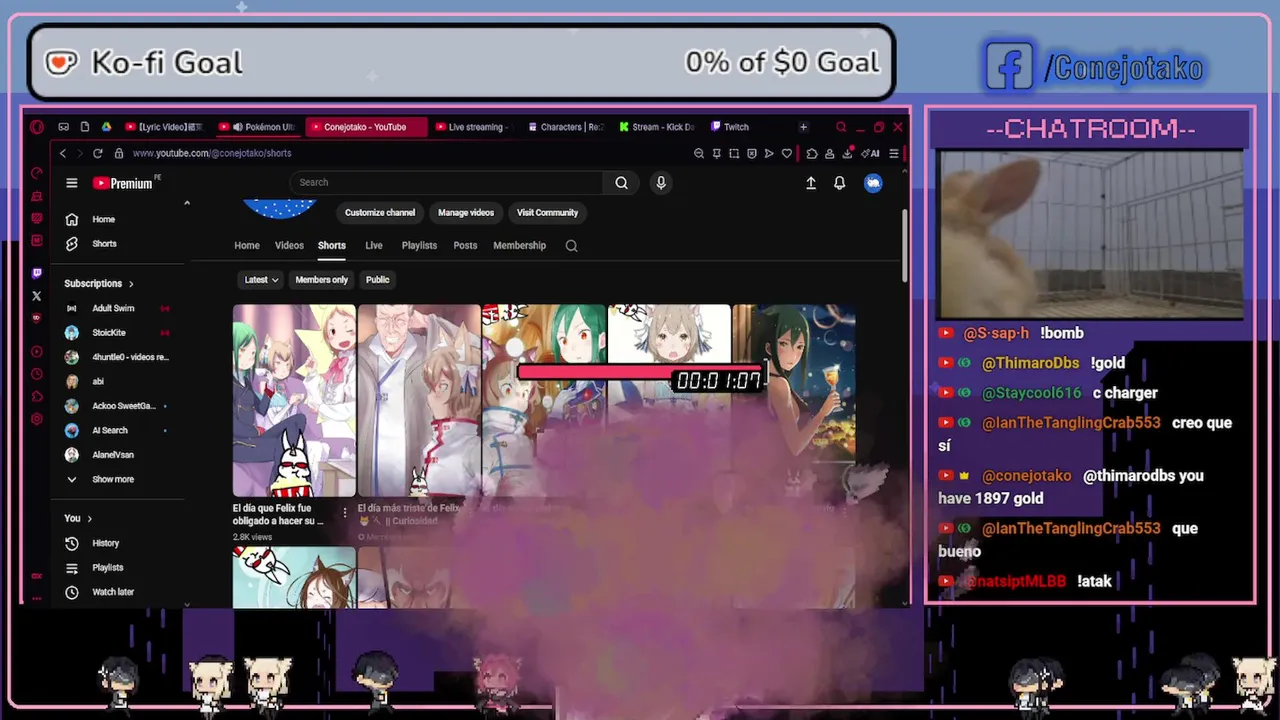
Task: Expand Subscriptions section chevron
Action: pyautogui.click(x=130, y=284)
